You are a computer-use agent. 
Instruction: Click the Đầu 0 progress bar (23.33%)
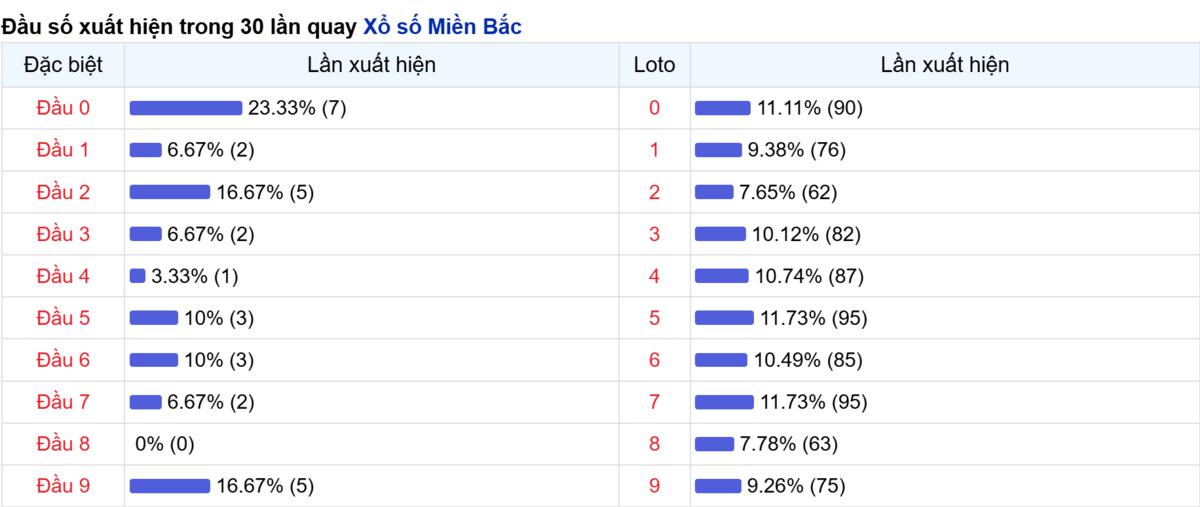click(186, 108)
